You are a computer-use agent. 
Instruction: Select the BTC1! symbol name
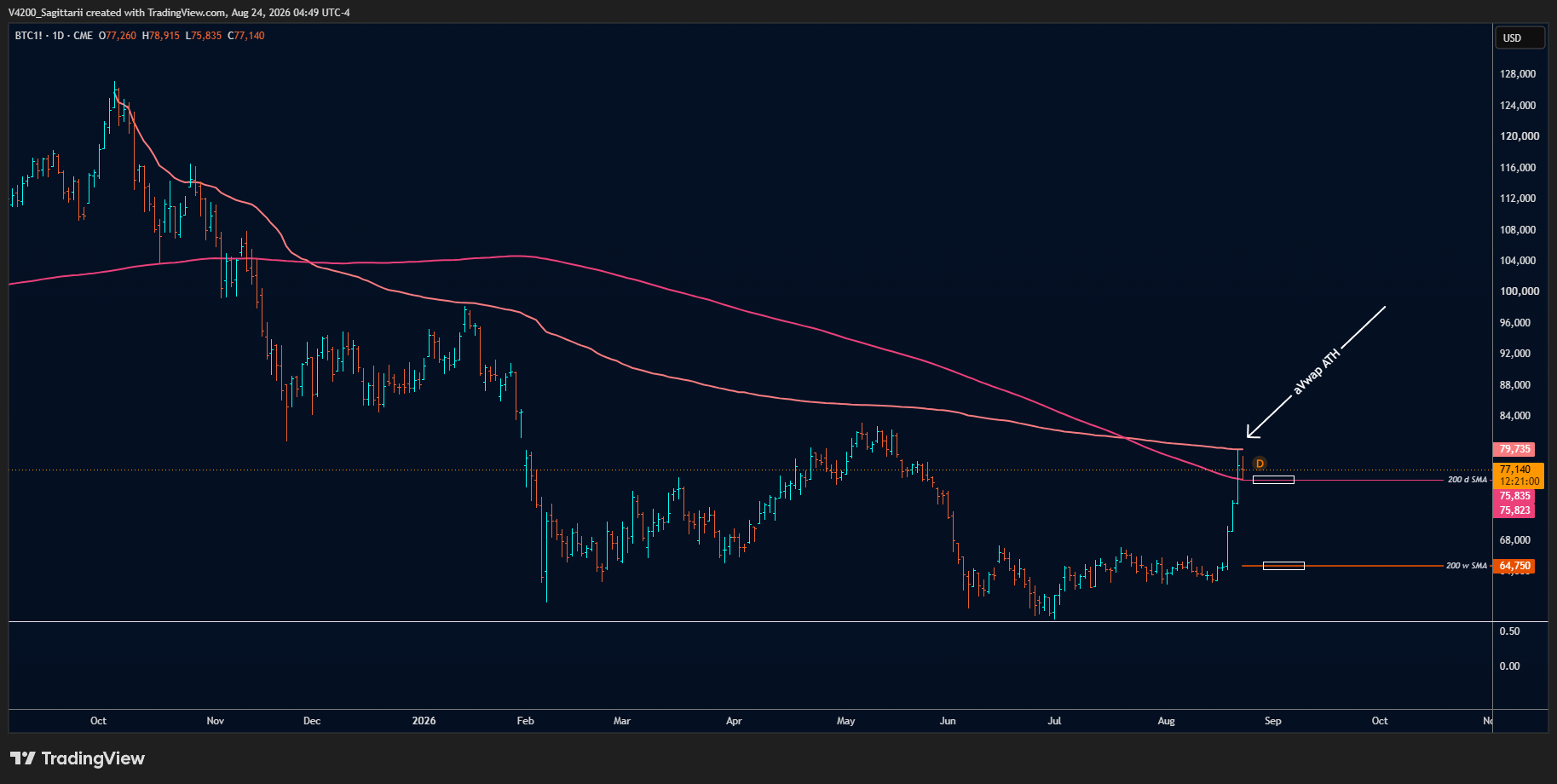[28, 36]
